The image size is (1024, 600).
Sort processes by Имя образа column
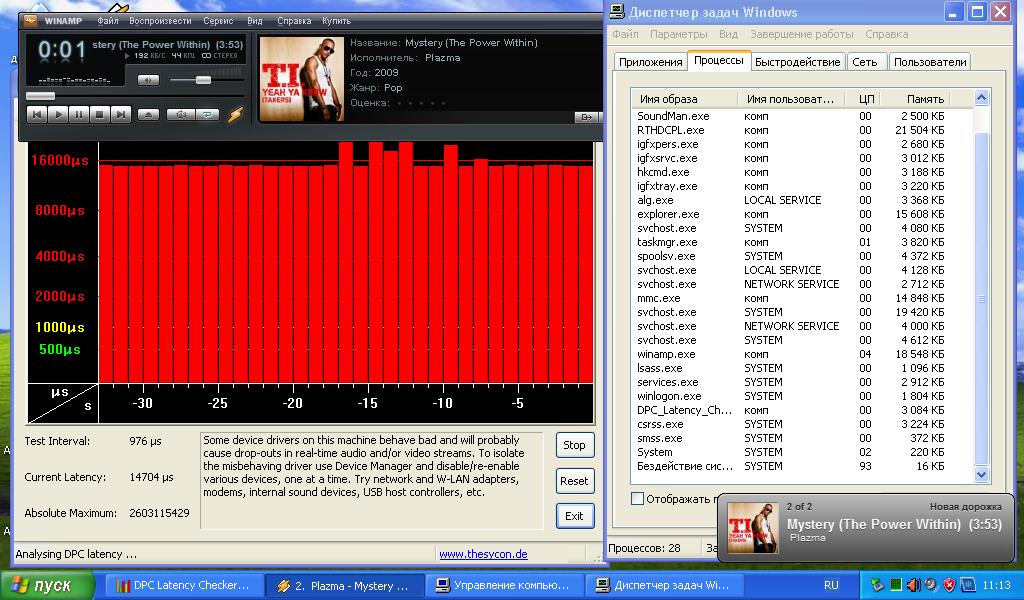[685, 99]
